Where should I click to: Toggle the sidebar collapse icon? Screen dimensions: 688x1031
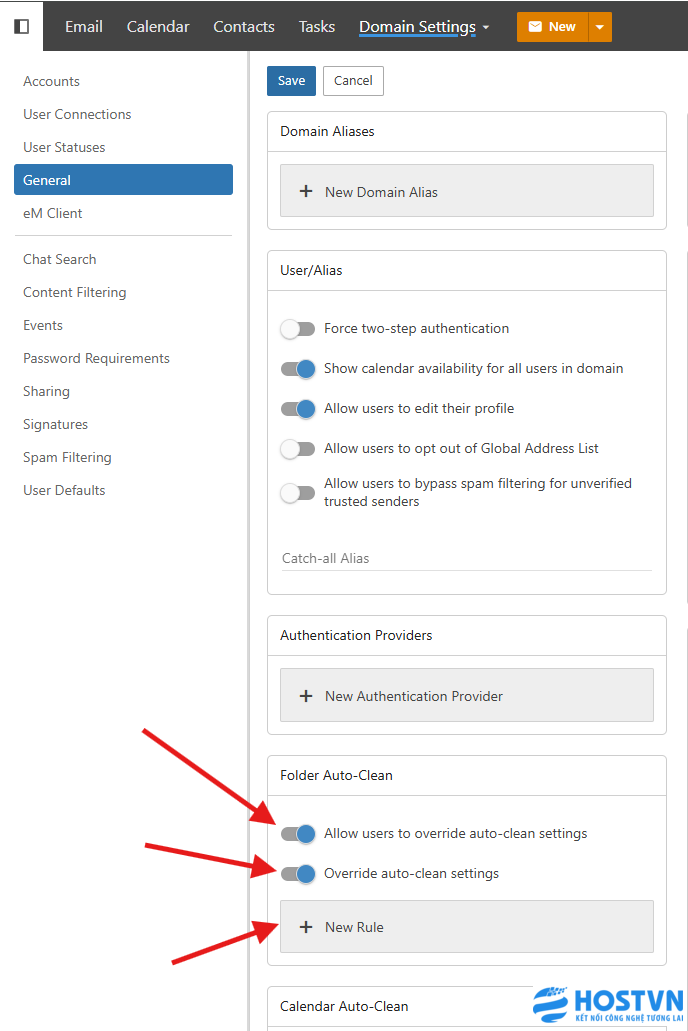coord(21,26)
